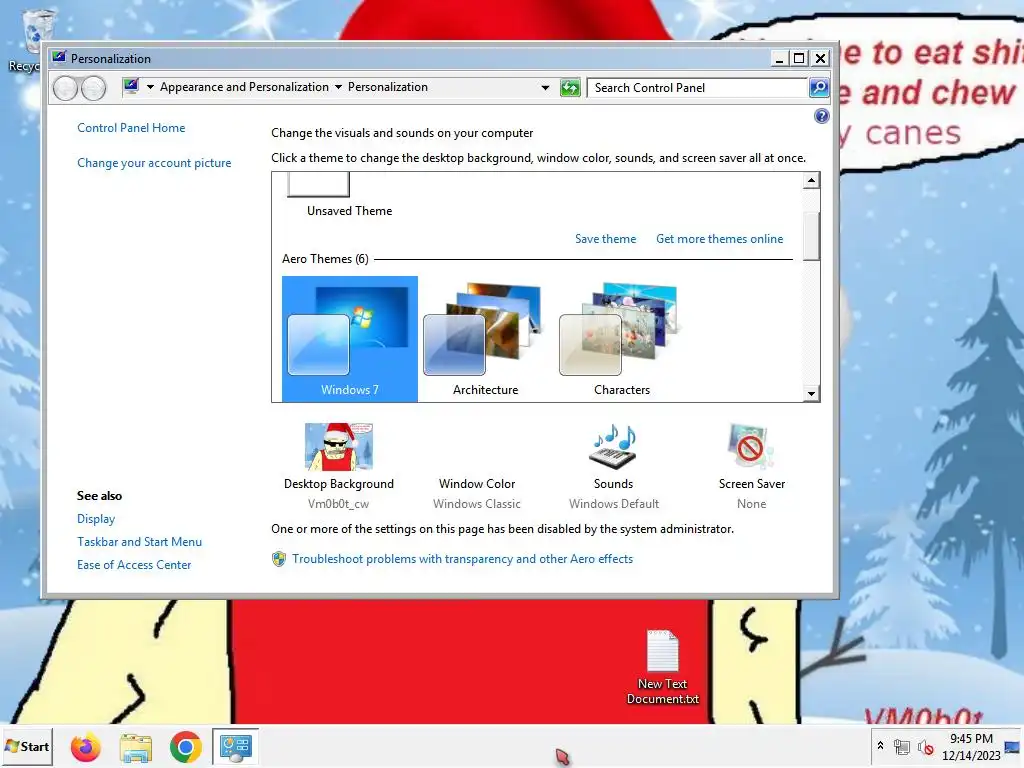Click the Help question mark icon
Viewport: 1024px width, 768px height.
point(822,116)
